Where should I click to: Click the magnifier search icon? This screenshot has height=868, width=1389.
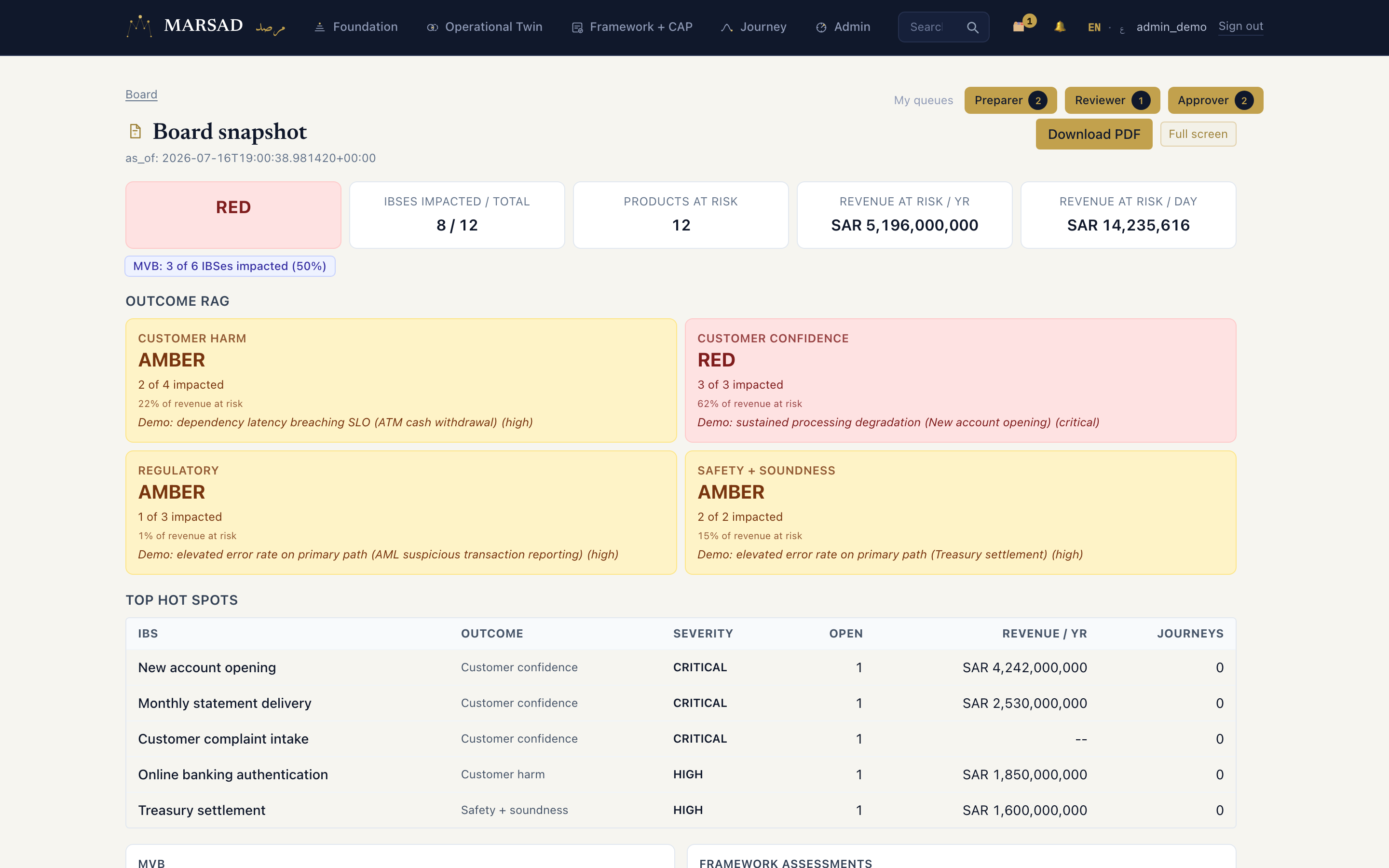point(972,27)
